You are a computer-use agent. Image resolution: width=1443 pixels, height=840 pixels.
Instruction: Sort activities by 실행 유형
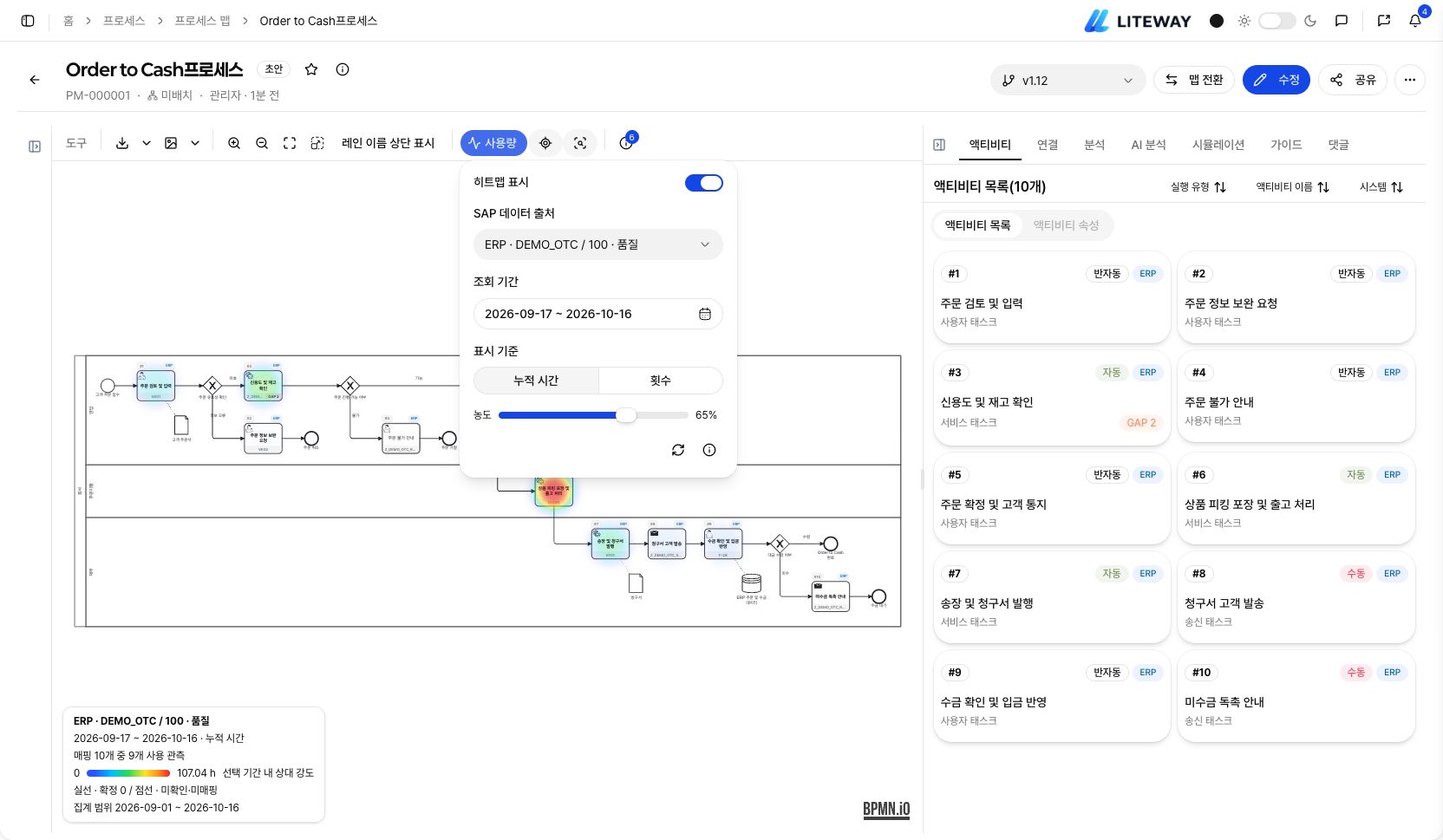(x=1198, y=187)
